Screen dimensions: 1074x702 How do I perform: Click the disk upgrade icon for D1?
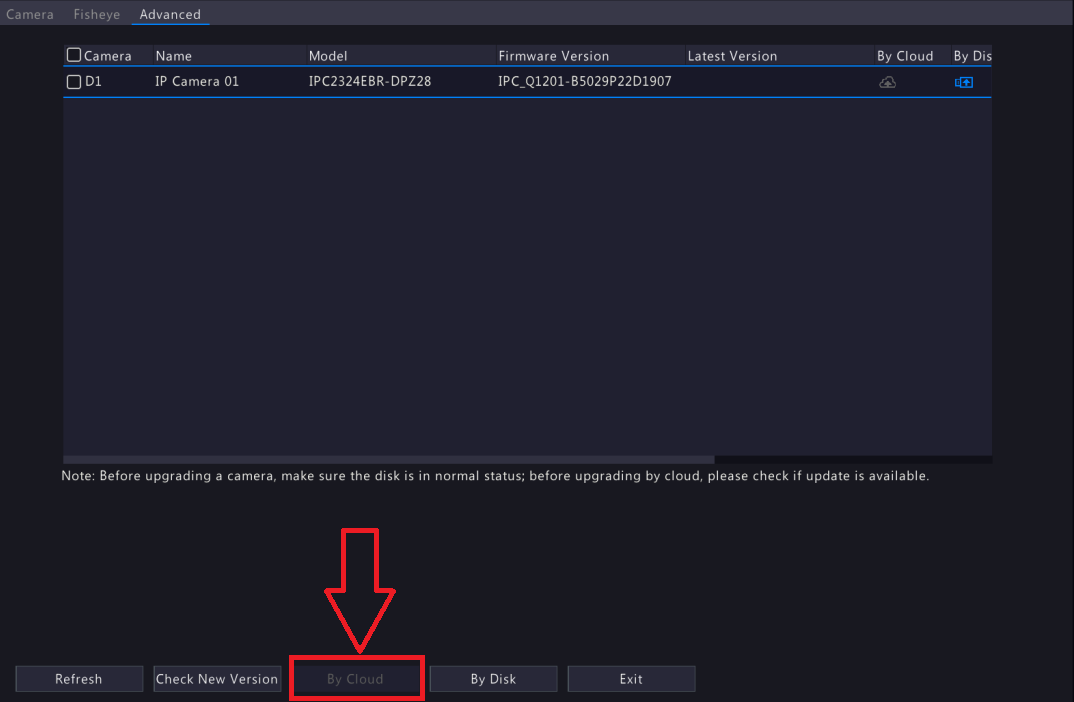964,82
